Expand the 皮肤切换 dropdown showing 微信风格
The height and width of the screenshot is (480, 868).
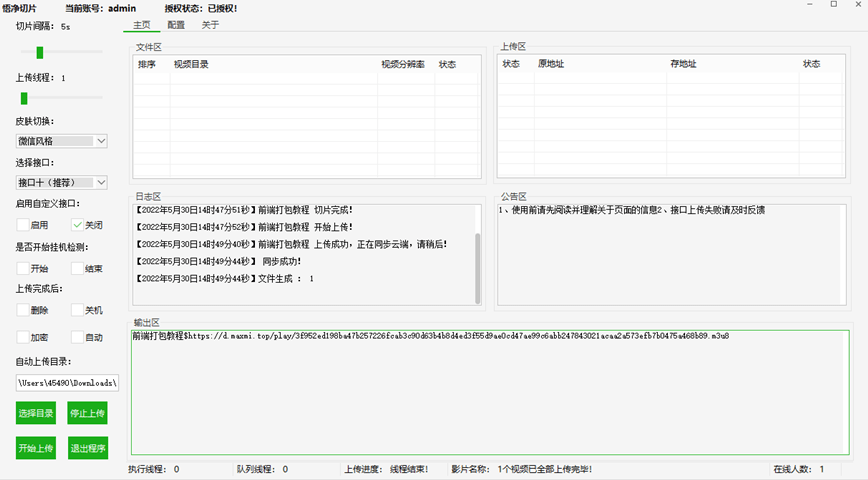click(61, 141)
